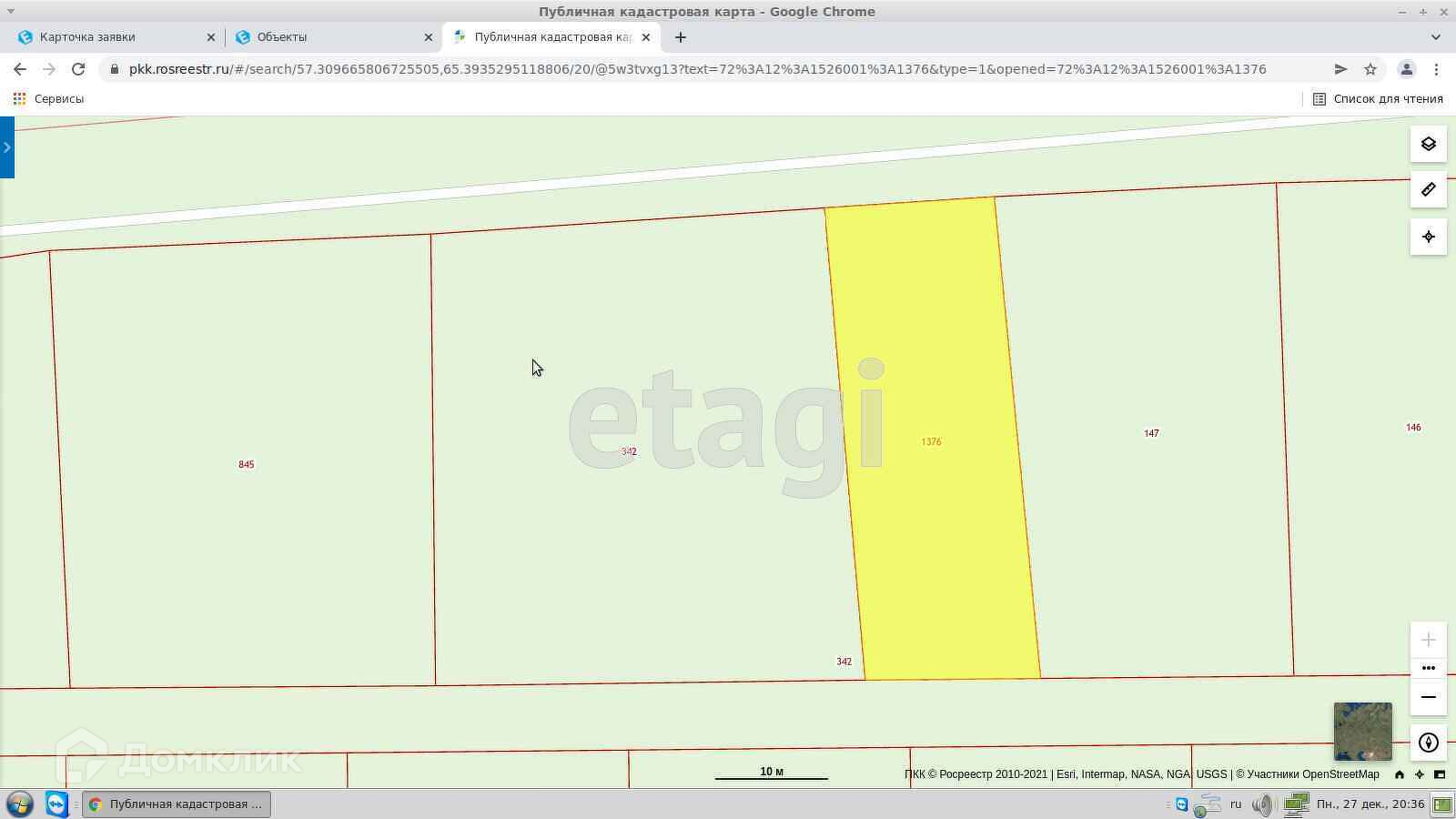
Task: Expand the left side search panel
Action: tap(7, 147)
